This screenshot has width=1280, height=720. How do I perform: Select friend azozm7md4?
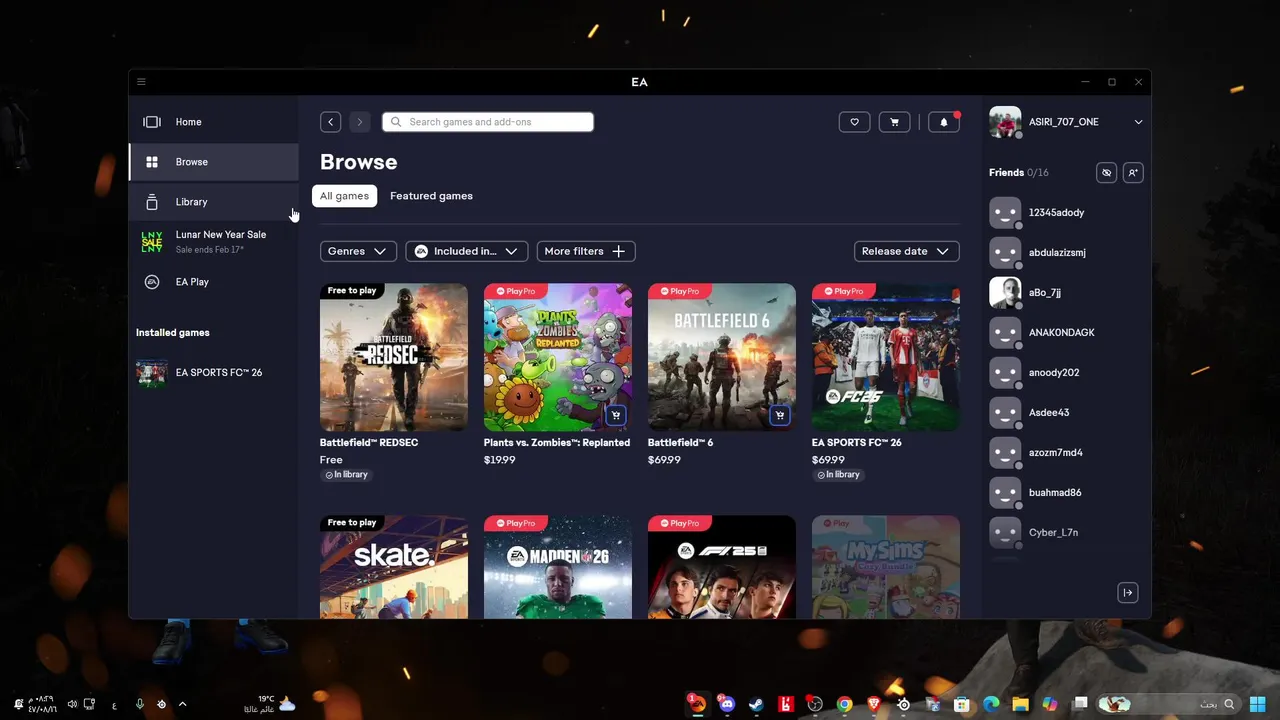[1065, 453]
